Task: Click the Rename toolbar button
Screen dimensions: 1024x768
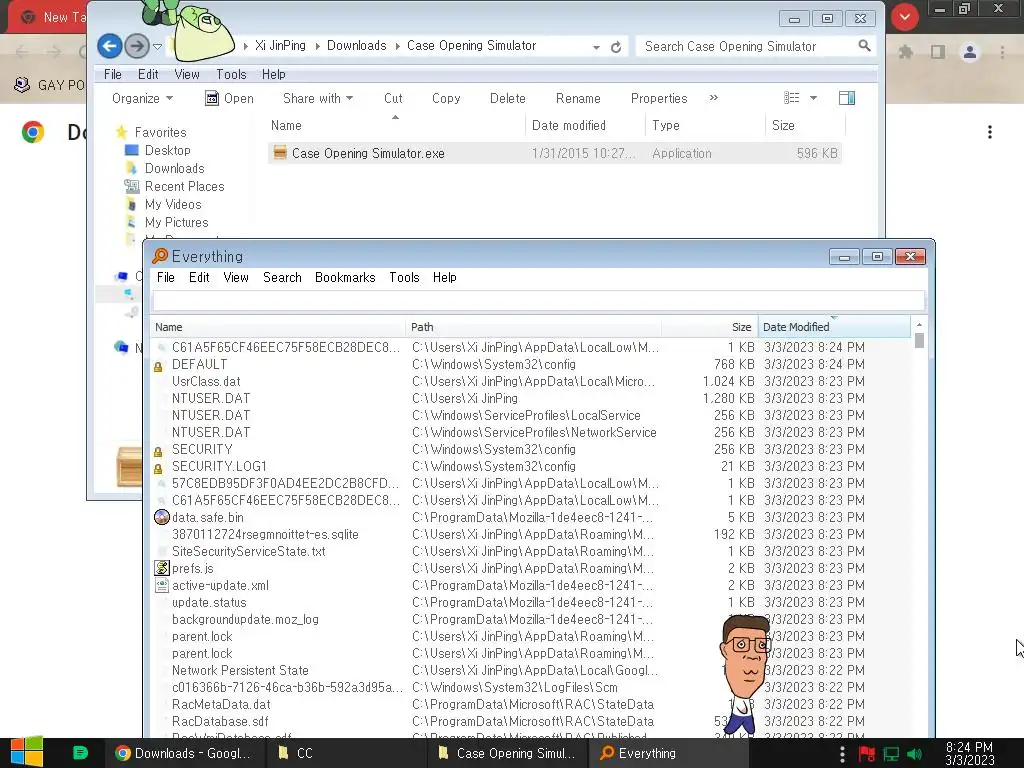Action: click(x=578, y=98)
